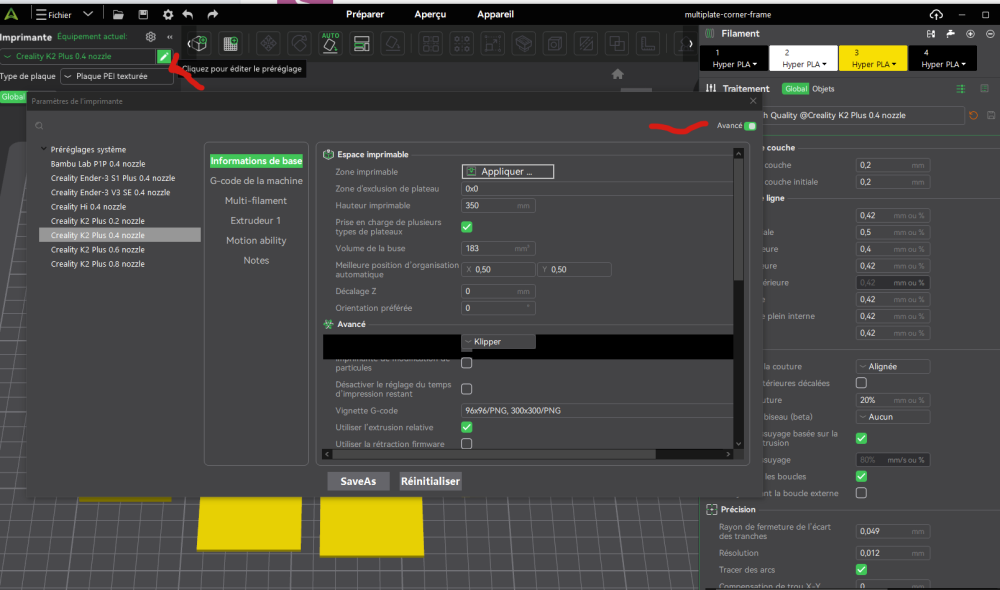Open the printer settings gear icon
This screenshot has width=1000, height=590.
point(151,37)
